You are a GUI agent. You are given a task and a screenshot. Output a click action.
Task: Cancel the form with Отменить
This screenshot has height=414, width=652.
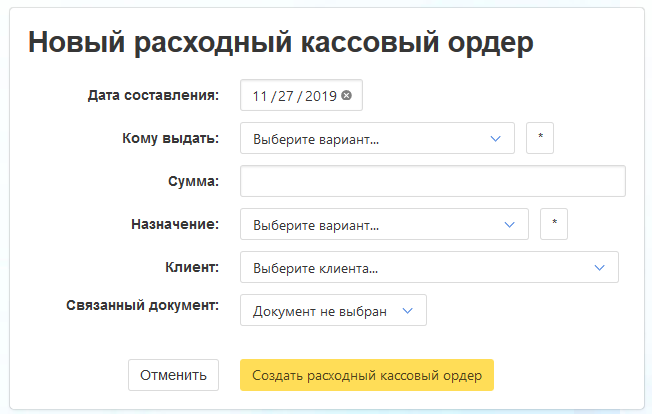(173, 375)
